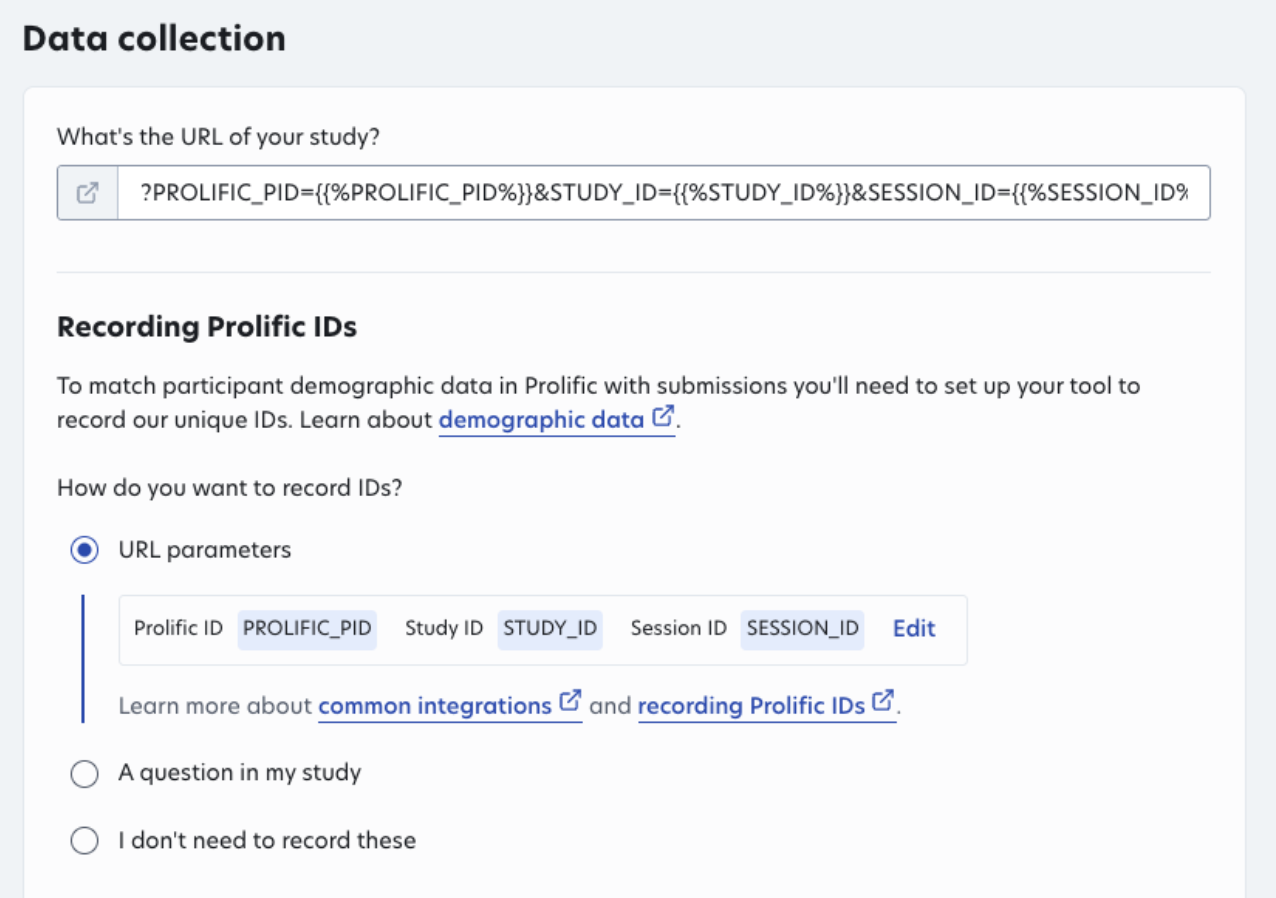Select the URL parameters radio option
Screen dimensions: 1276x898
(84, 550)
